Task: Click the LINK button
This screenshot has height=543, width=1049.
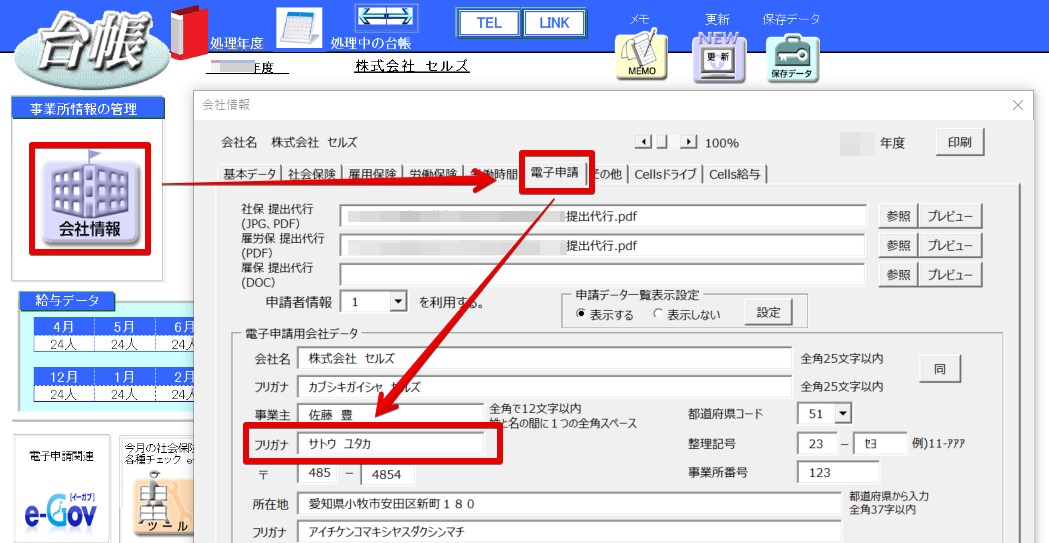Action: (554, 23)
